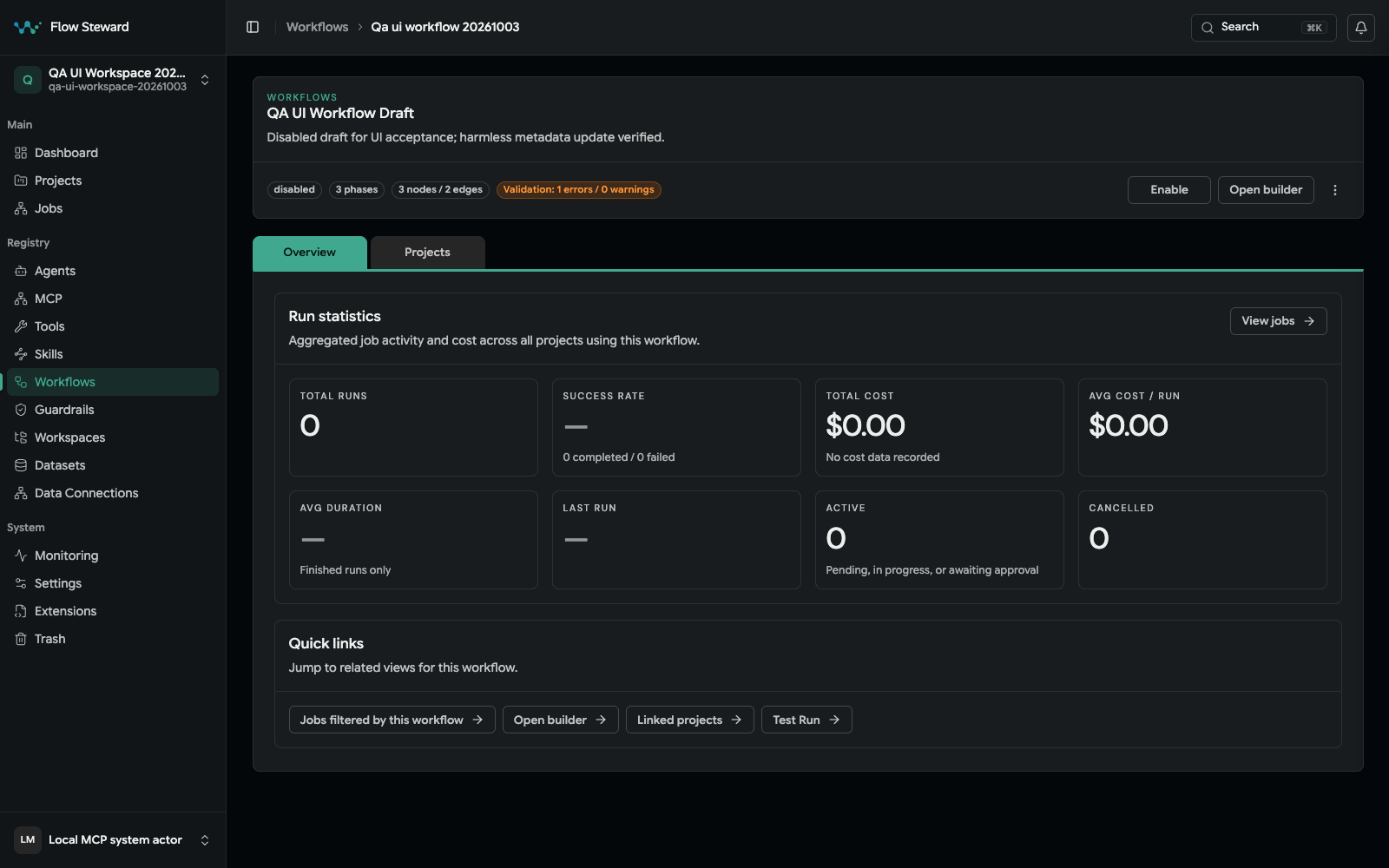Open the workflow more-options kebab menu

tap(1335, 190)
